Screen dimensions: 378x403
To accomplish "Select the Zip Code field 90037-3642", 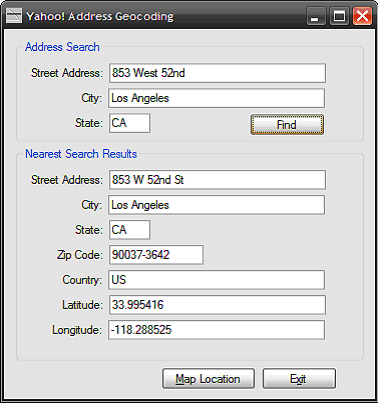I will click(156, 255).
